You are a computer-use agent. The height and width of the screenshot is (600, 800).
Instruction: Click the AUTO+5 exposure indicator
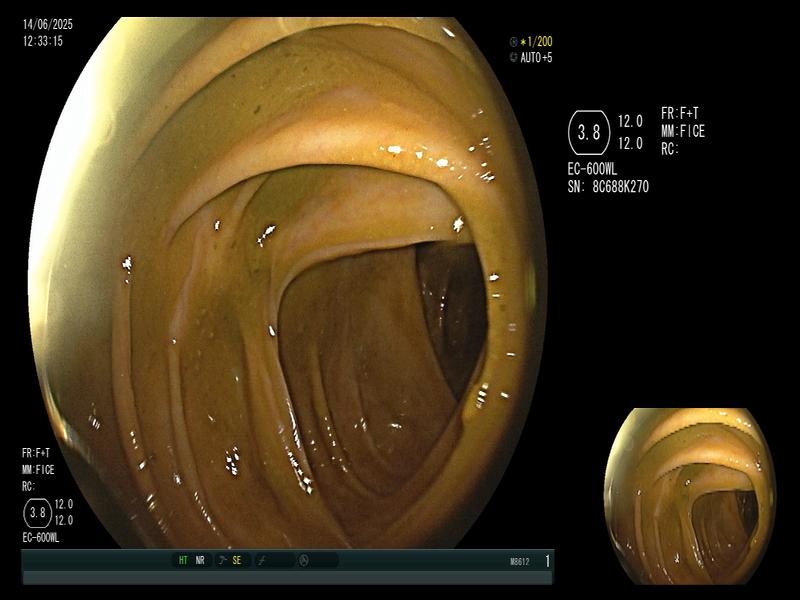point(536,58)
